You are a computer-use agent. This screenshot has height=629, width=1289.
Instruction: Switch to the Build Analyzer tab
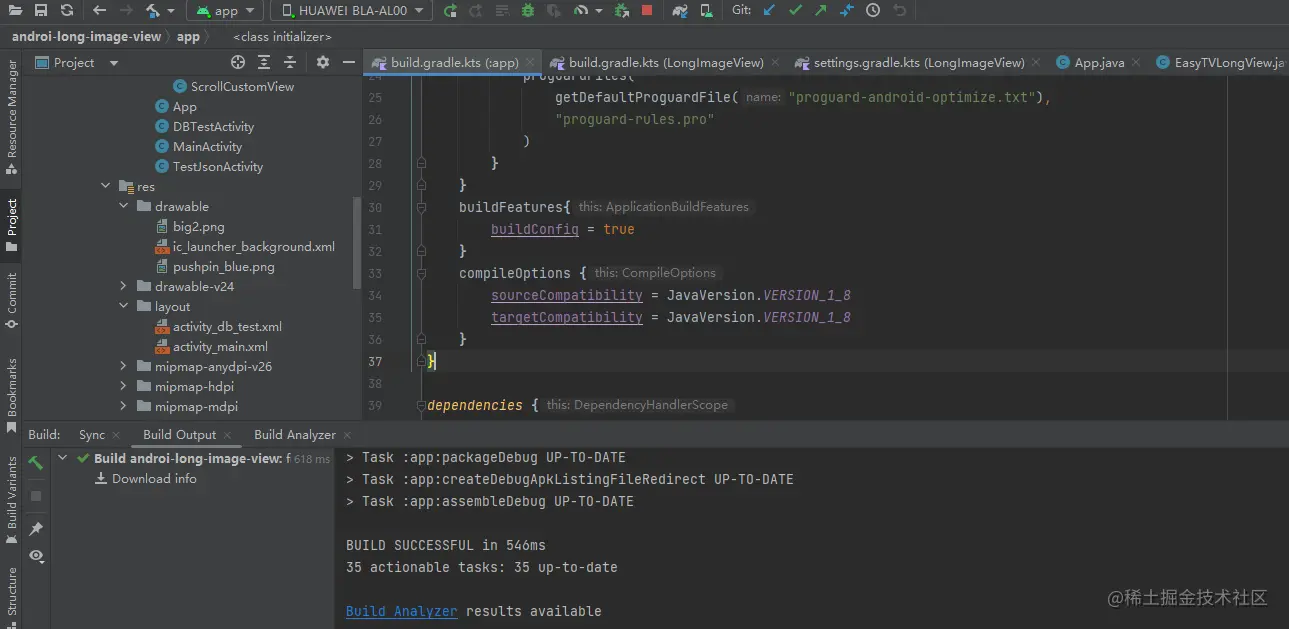pyautogui.click(x=295, y=434)
